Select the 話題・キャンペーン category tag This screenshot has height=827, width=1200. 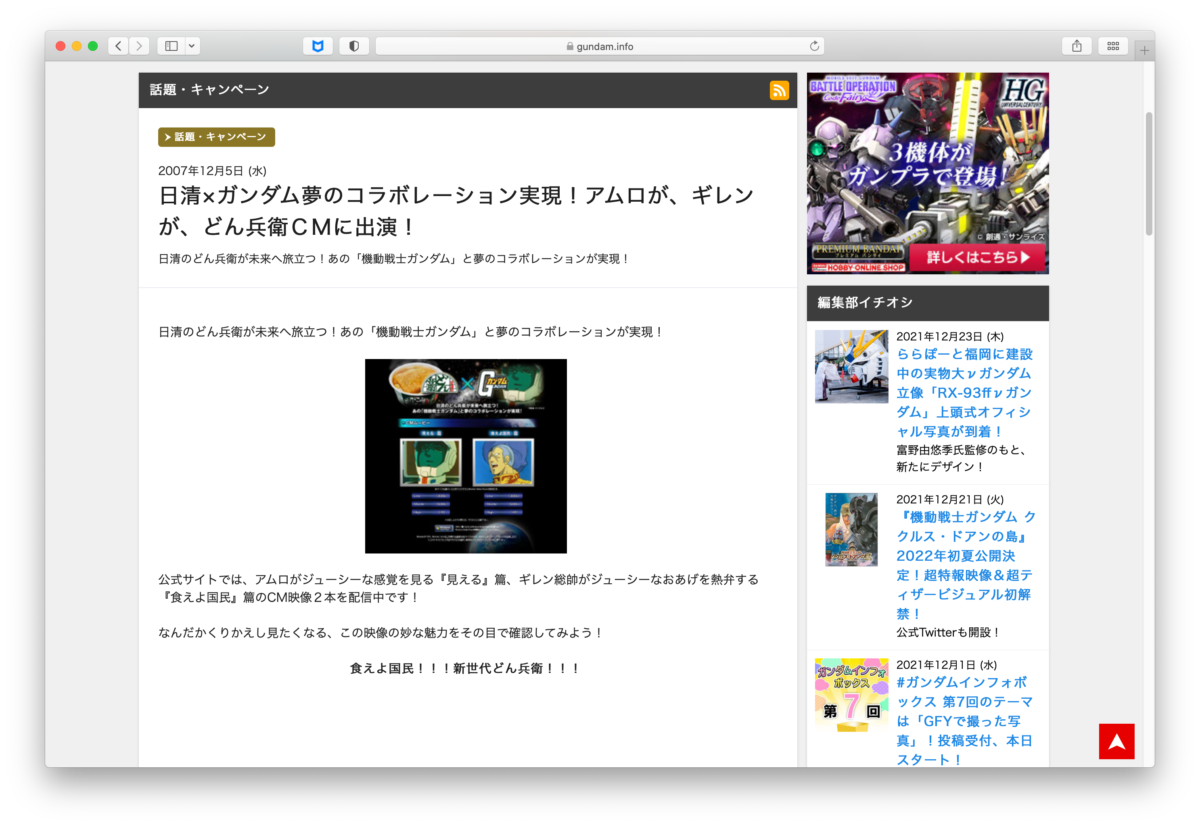(x=216, y=137)
